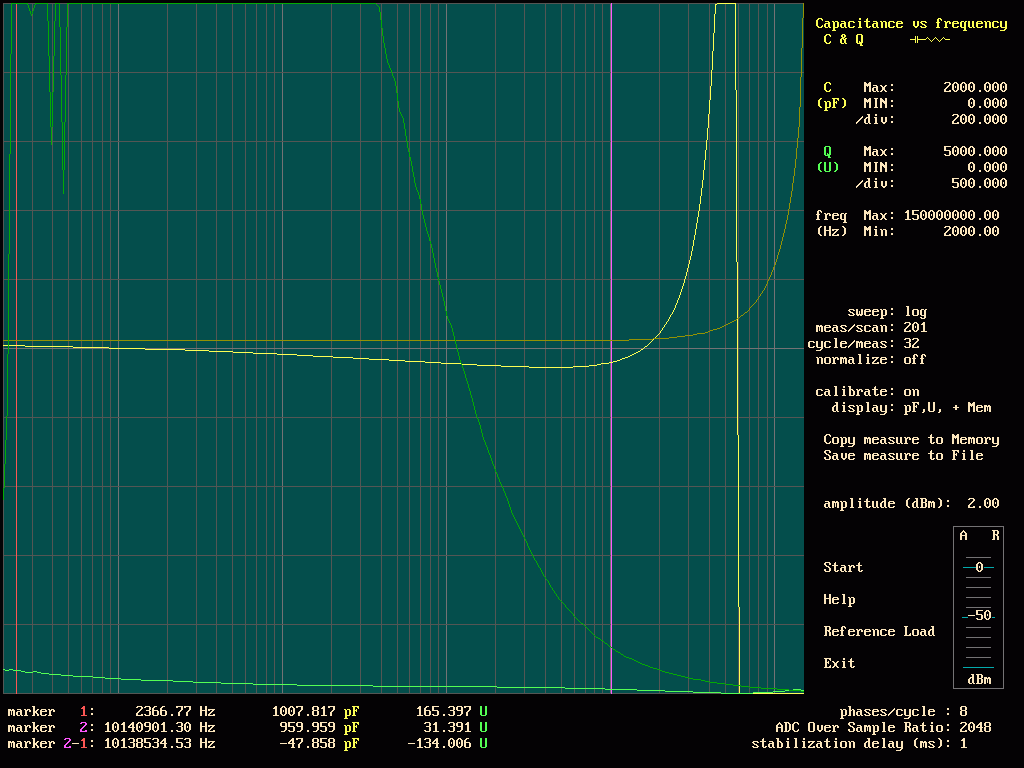
Task: Select the marker 2 readout row
Action: pyautogui.click(x=248, y=728)
